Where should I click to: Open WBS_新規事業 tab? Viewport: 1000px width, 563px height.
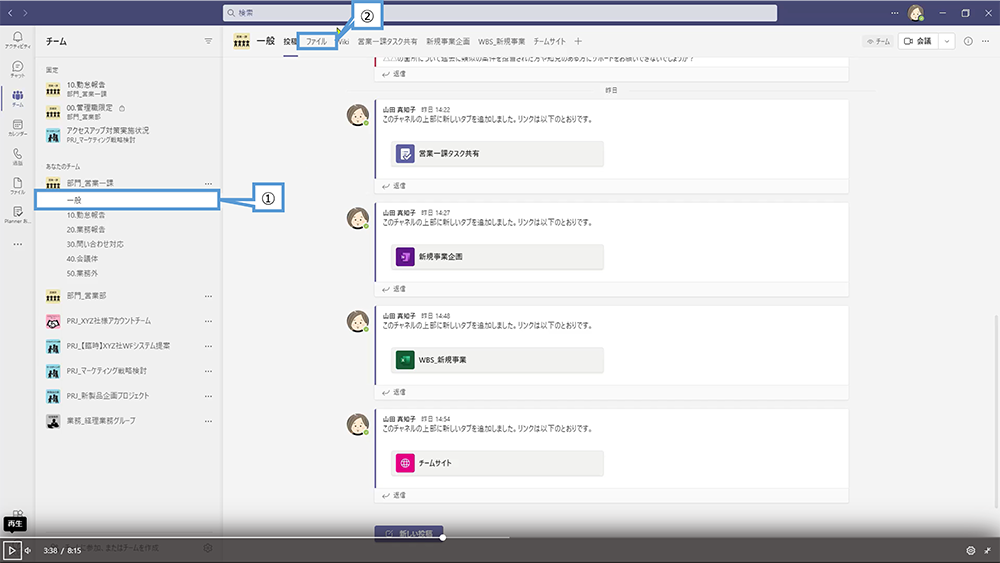(501, 41)
